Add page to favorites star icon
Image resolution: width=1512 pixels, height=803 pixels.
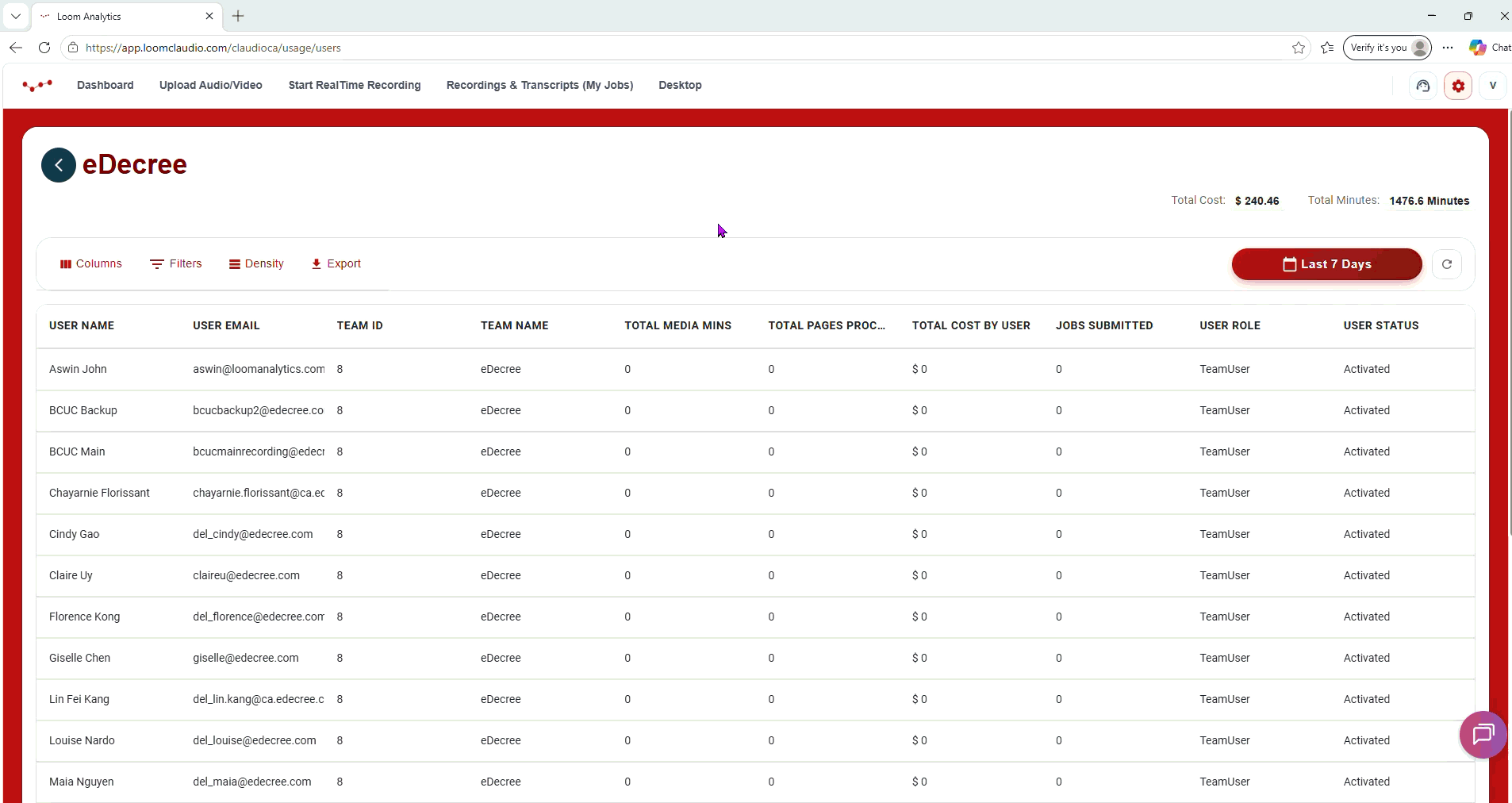coord(1299,48)
